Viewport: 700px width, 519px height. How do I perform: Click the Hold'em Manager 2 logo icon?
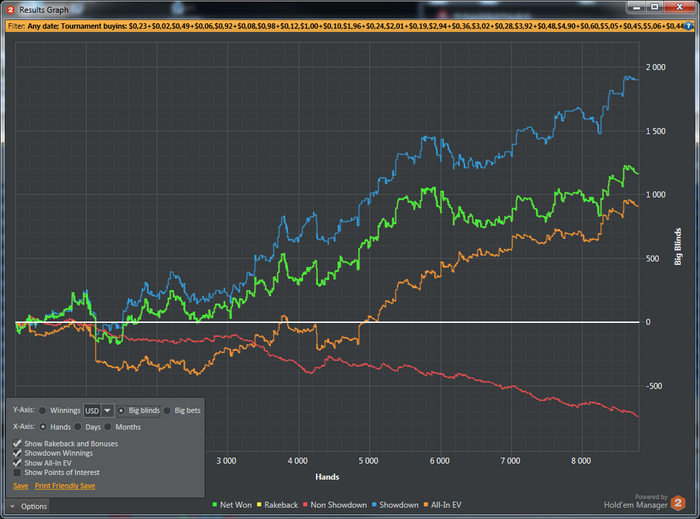pos(678,503)
